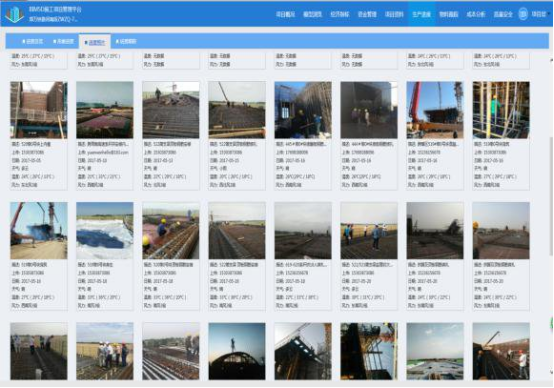Open the 成本分析 top menu
The height and width of the screenshot is (388, 554).
[476, 14]
